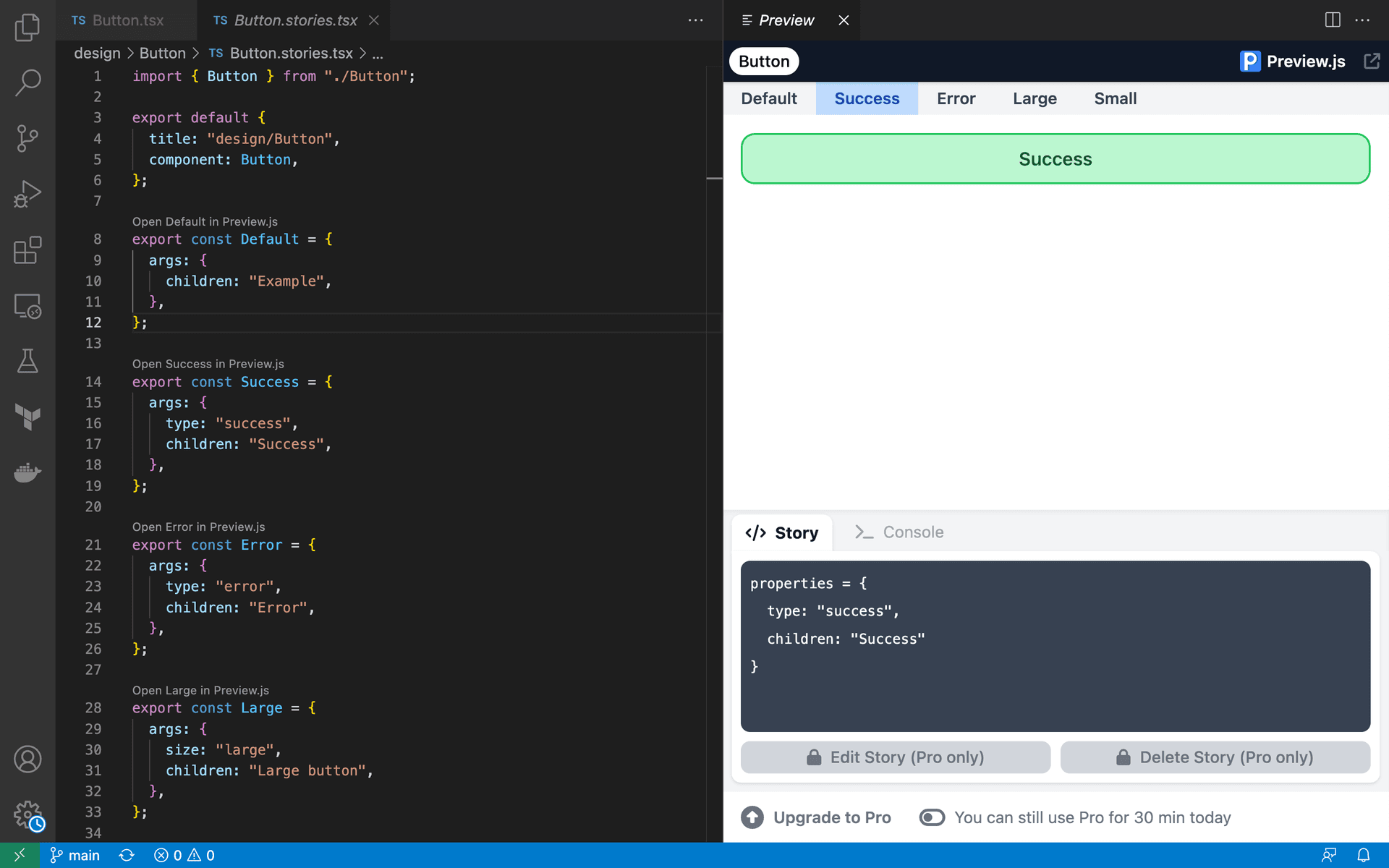Open the editor More Actions menu
The height and width of the screenshot is (868, 1389).
[x=695, y=20]
